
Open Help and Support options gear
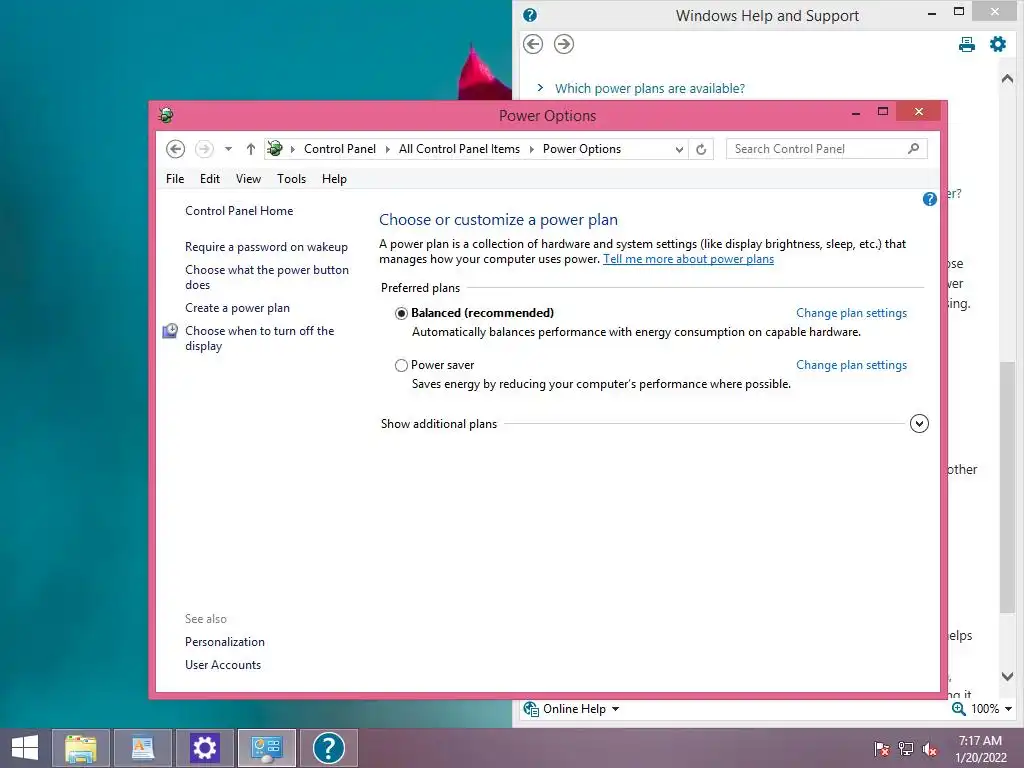998,44
